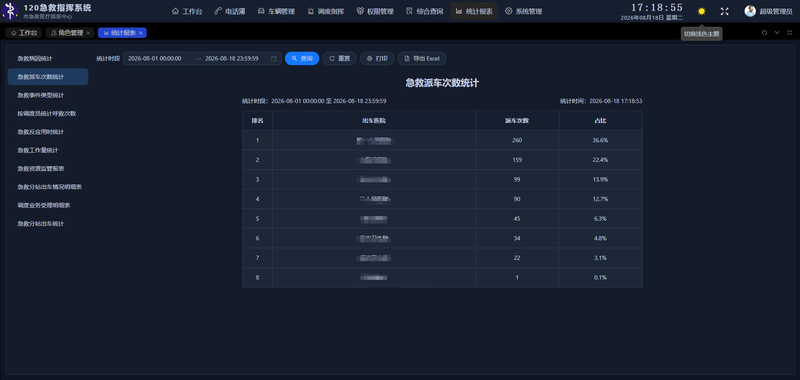The image size is (800, 380).
Task: Close the 统计报表 tab
Action: click(x=141, y=33)
